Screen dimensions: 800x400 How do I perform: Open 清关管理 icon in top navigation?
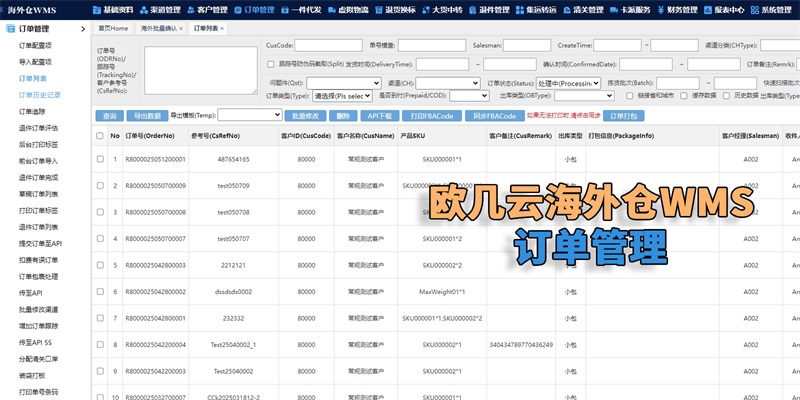click(567, 10)
